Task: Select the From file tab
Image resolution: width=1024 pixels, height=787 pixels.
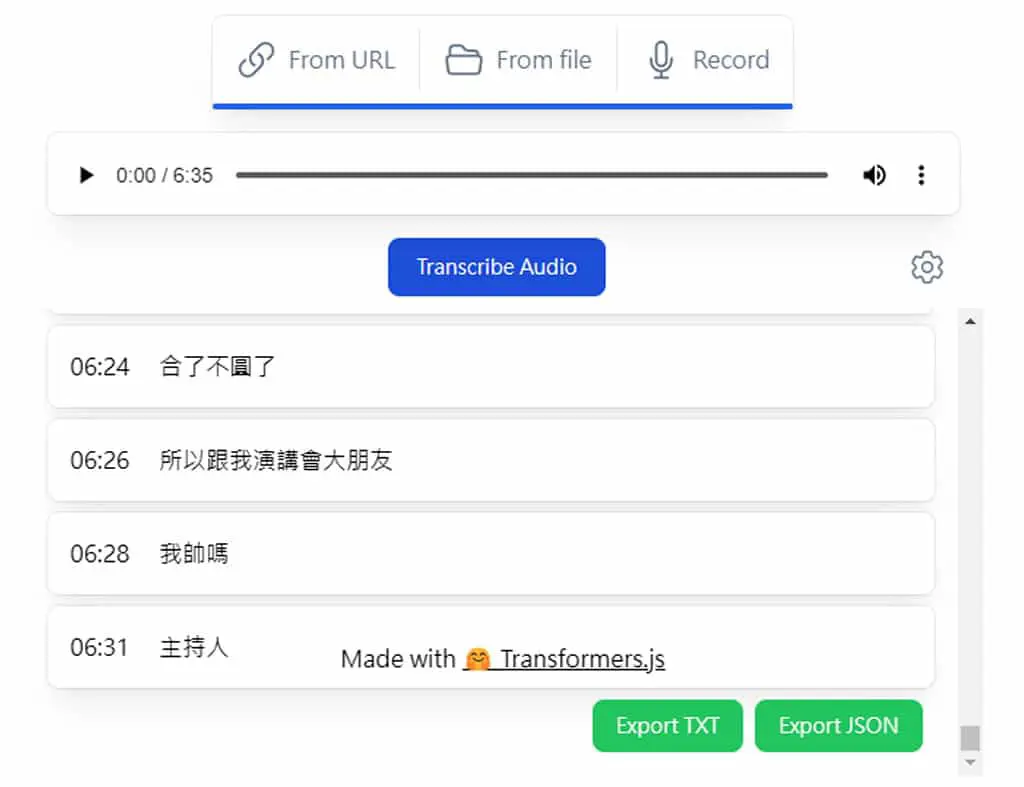Action: pos(519,60)
